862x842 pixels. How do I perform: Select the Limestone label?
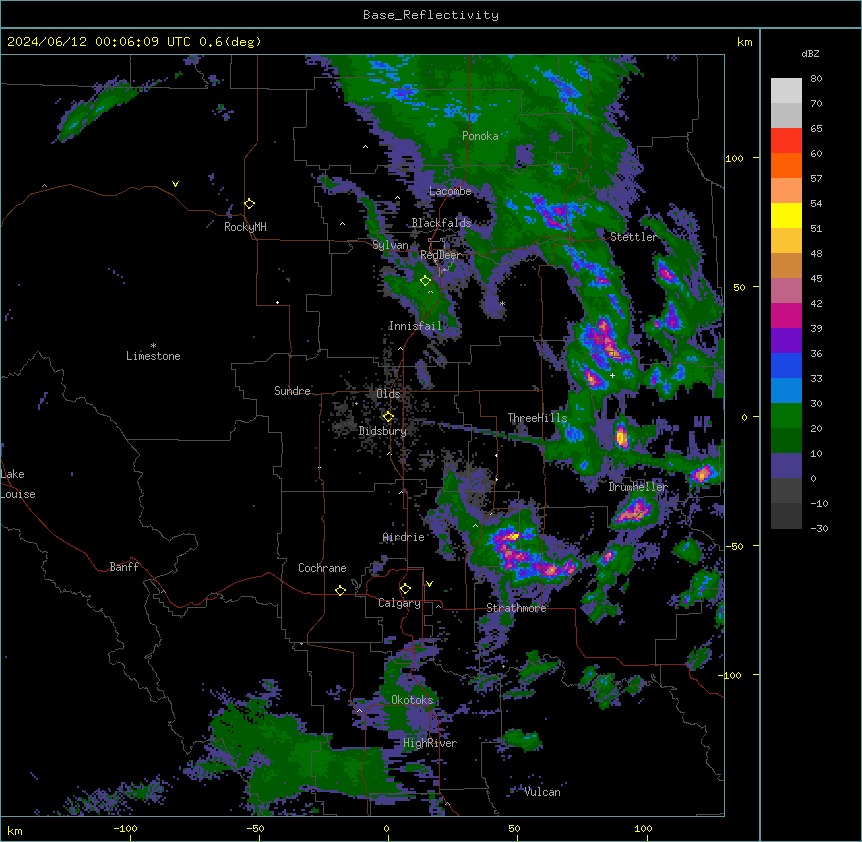click(153, 356)
